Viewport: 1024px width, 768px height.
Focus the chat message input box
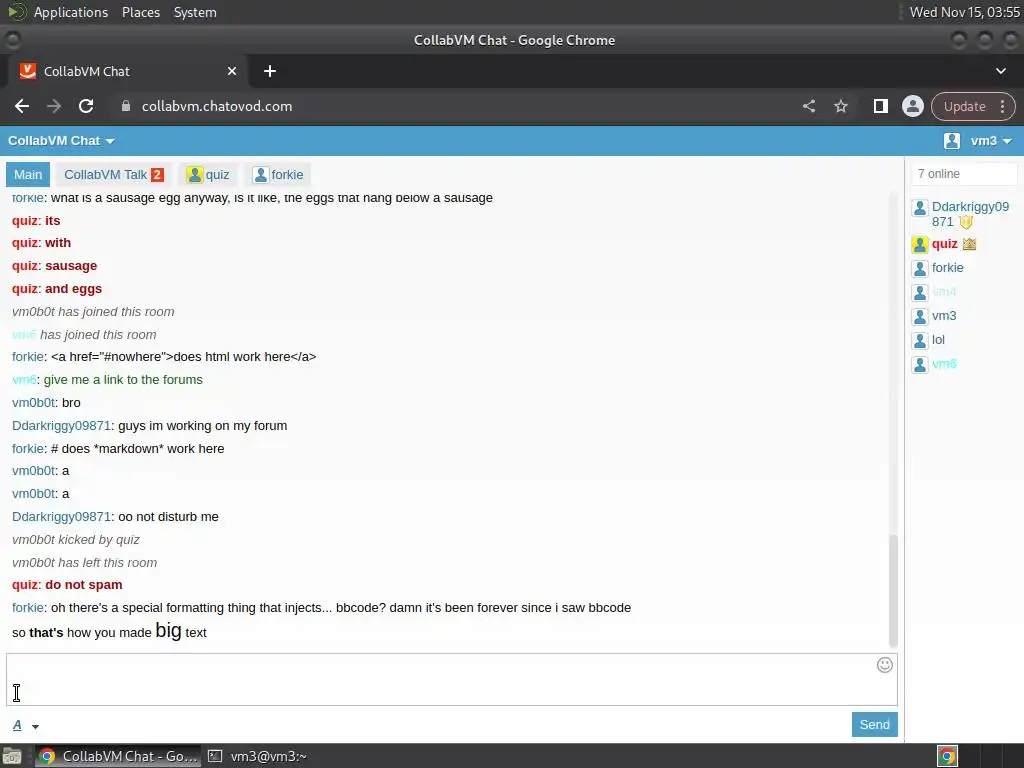(x=452, y=679)
